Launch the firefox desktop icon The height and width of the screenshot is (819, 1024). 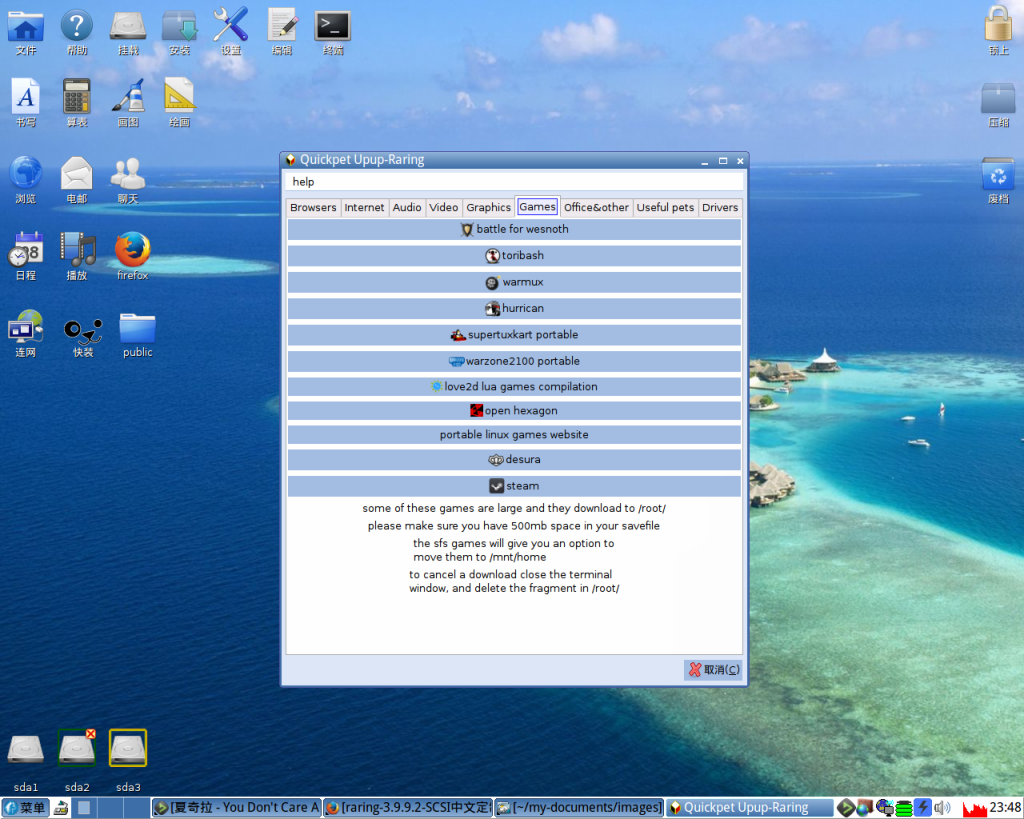[133, 249]
